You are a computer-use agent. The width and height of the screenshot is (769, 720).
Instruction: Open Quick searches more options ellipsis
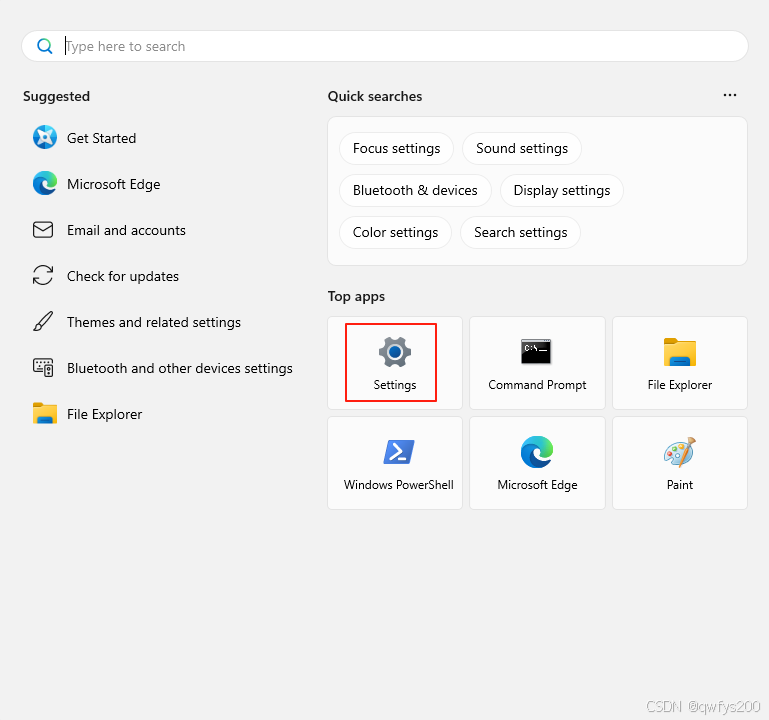(730, 95)
